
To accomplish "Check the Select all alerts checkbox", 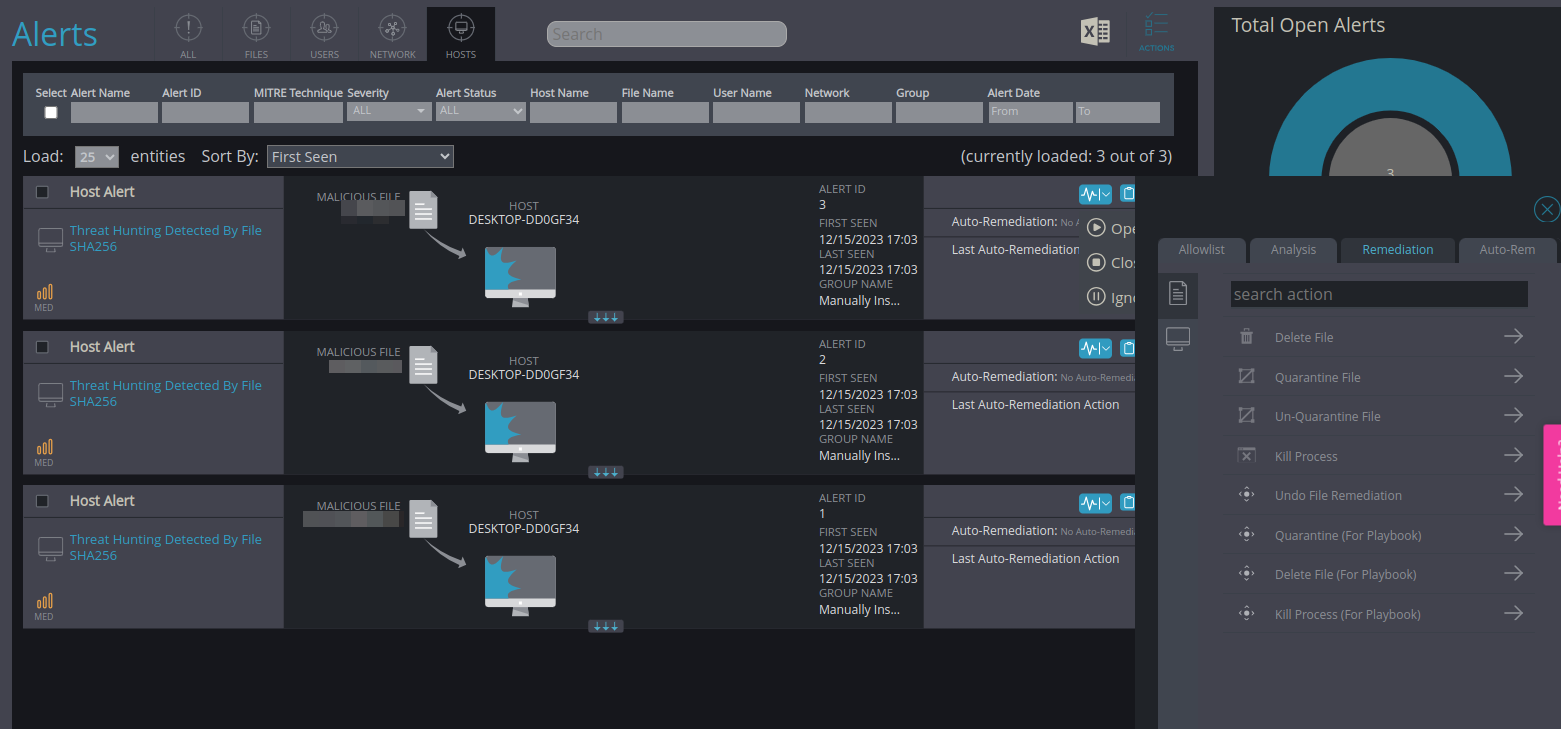I will click(51, 113).
